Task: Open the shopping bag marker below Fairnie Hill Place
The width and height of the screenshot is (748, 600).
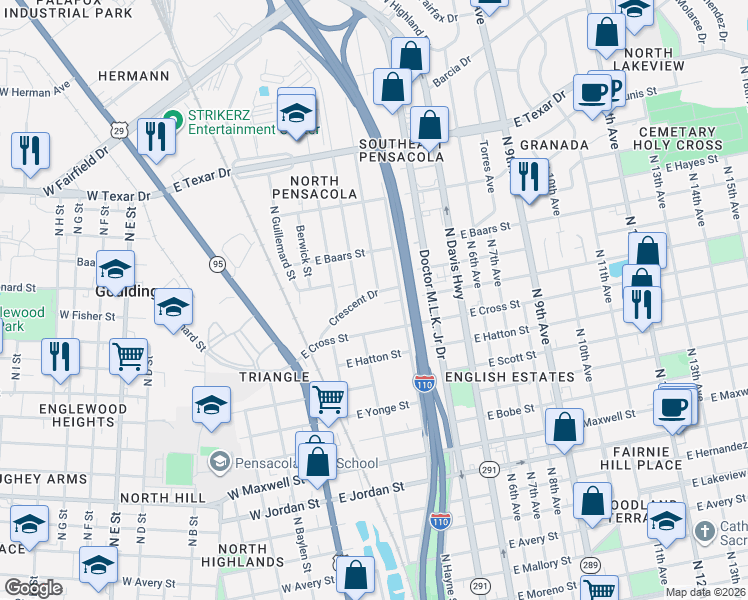Action: 592,504
